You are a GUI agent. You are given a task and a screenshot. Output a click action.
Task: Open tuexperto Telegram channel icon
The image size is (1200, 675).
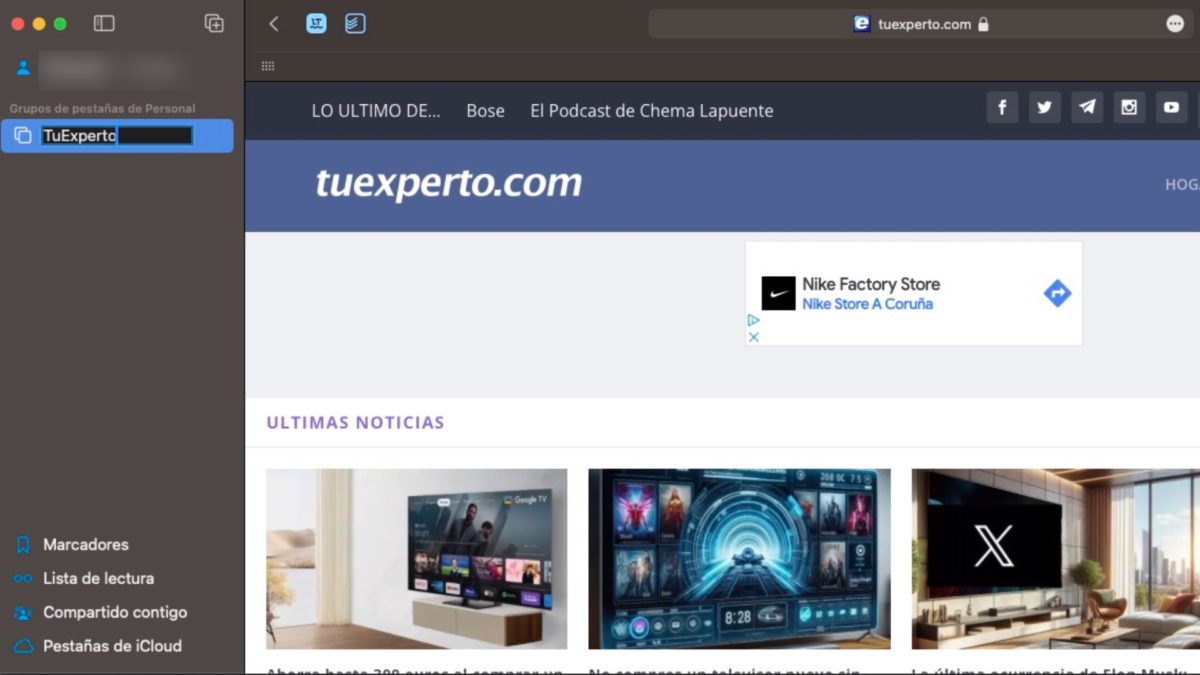pyautogui.click(x=1087, y=107)
